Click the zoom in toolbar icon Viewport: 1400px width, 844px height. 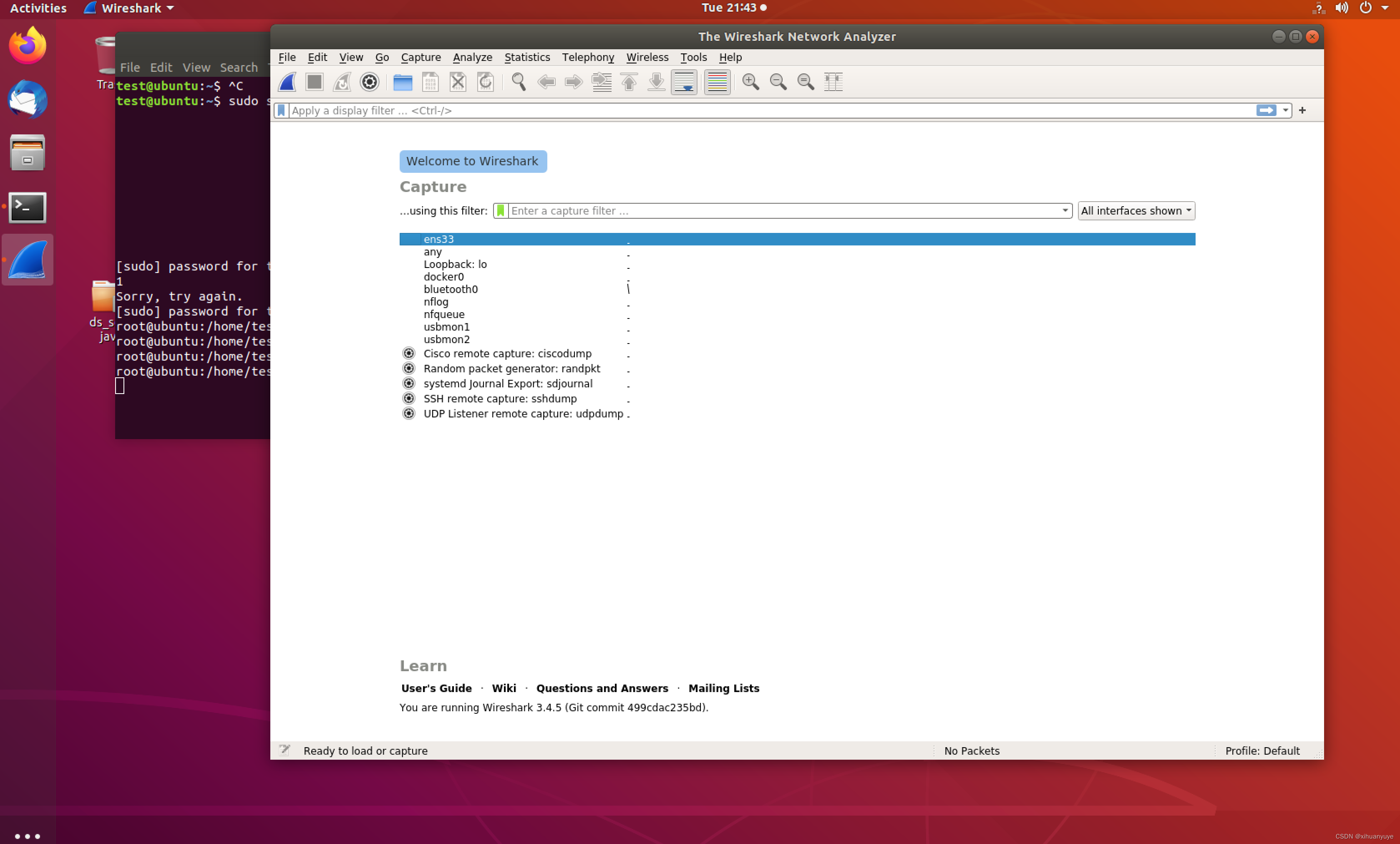click(x=750, y=82)
